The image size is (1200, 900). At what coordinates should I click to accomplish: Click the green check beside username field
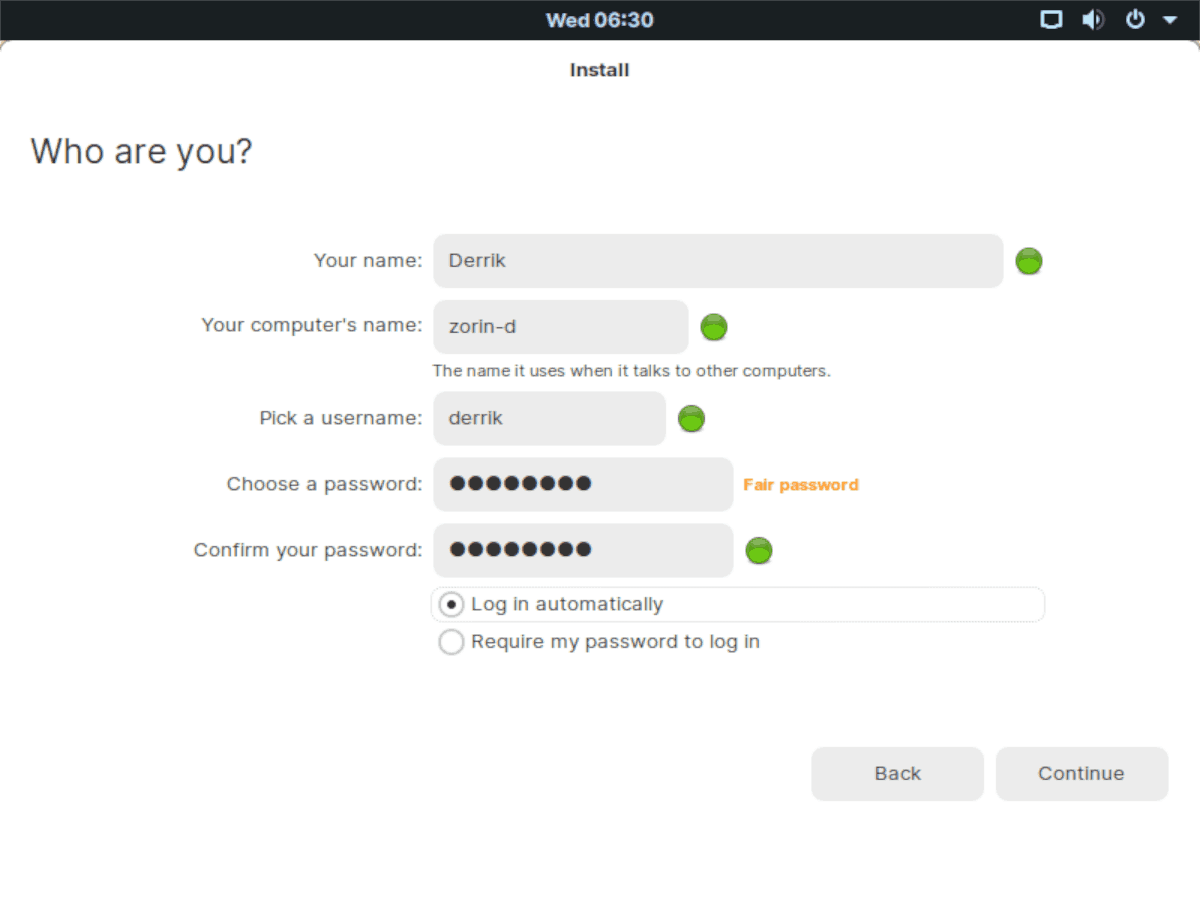coord(692,419)
